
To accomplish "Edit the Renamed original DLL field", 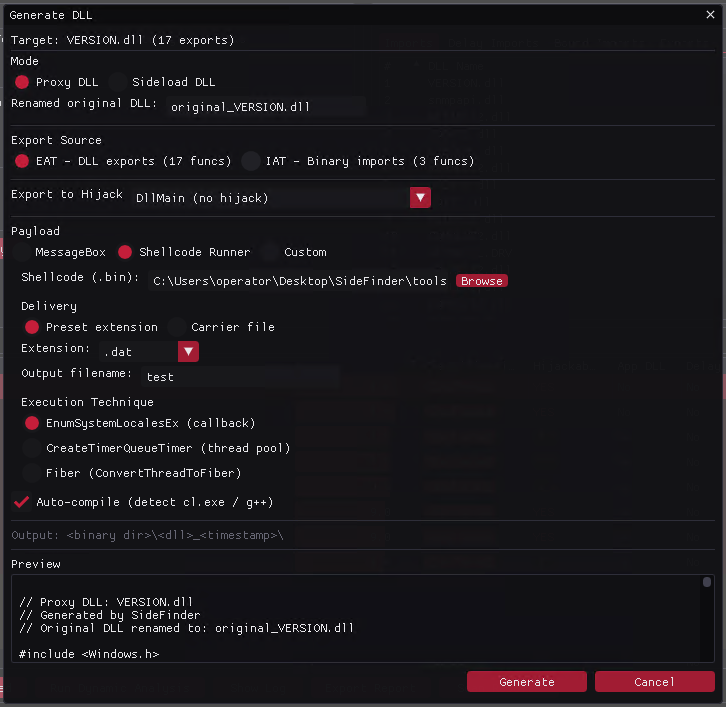I will pyautogui.click(x=266, y=107).
